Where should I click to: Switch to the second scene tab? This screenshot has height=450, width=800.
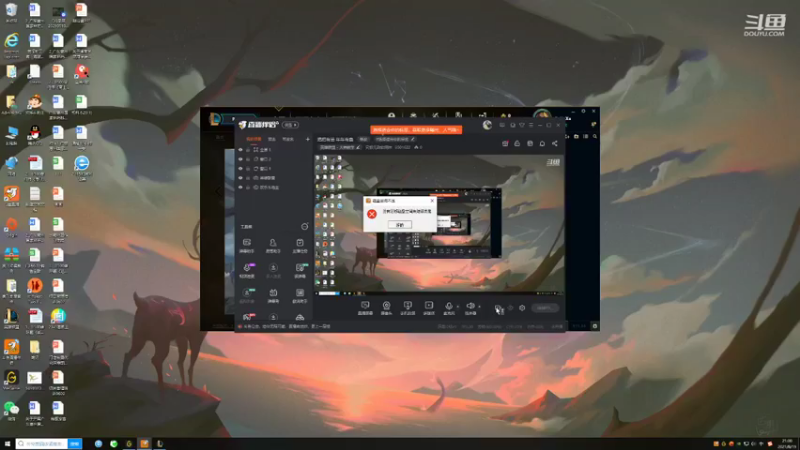tap(272, 139)
